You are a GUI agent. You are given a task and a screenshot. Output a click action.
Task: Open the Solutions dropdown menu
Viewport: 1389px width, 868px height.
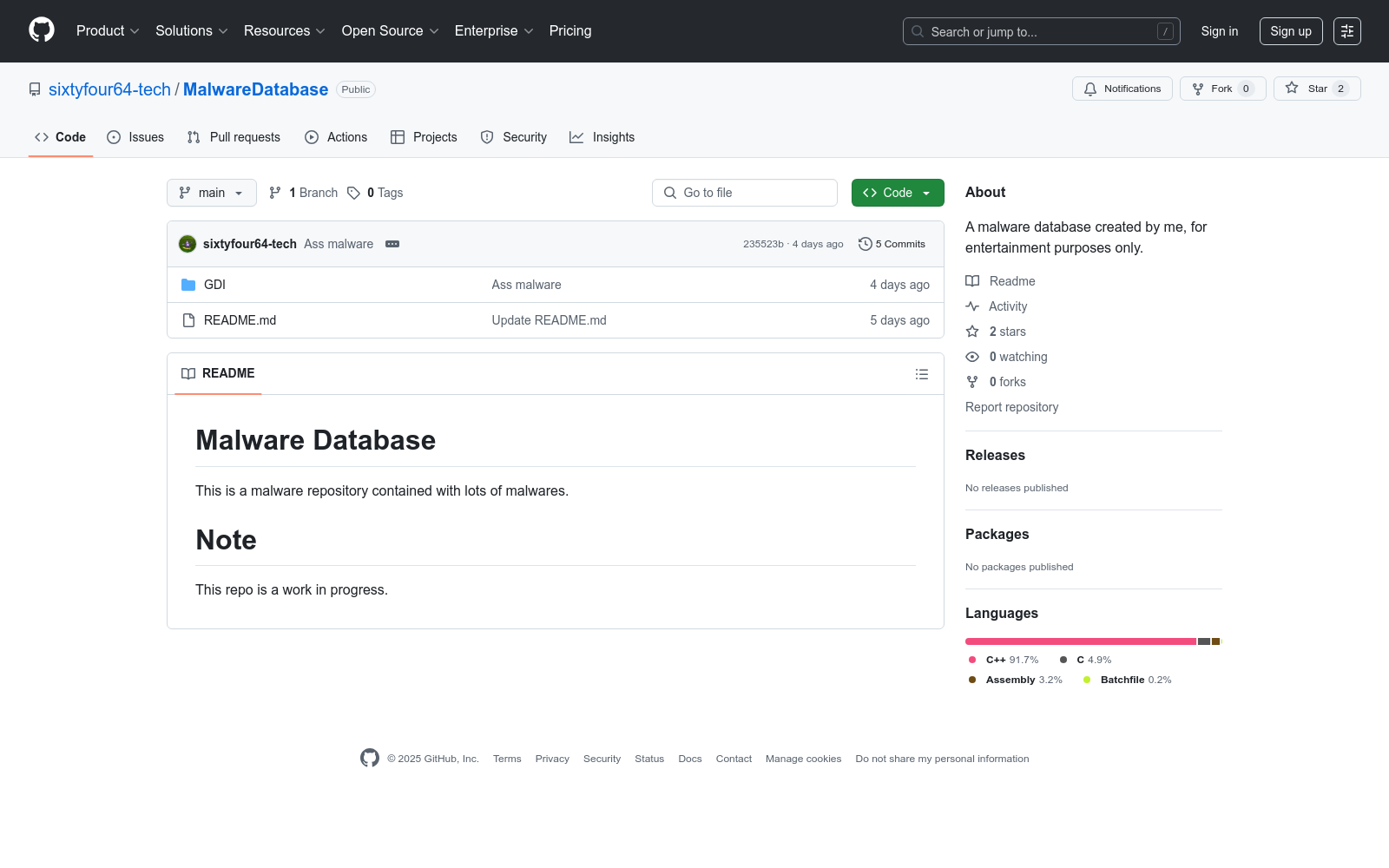click(192, 31)
